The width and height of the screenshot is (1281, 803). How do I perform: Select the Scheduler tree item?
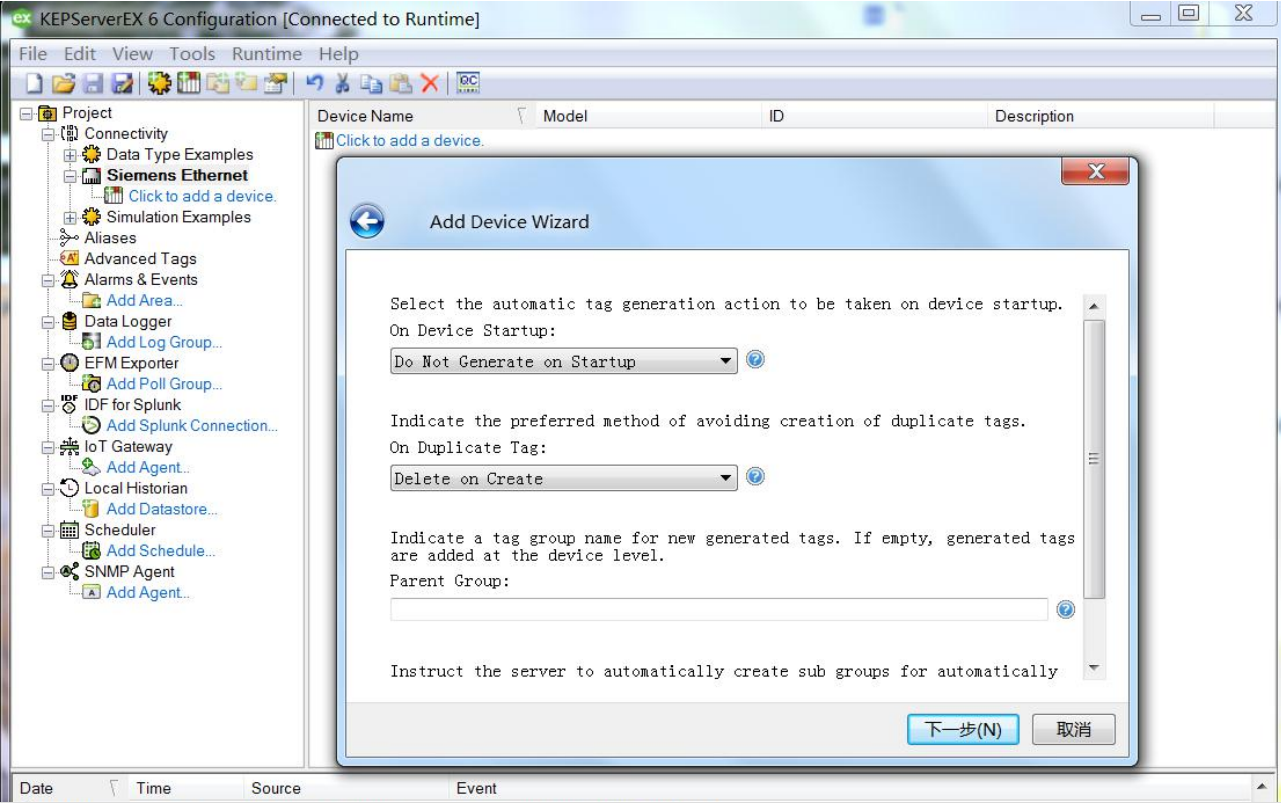click(120, 530)
